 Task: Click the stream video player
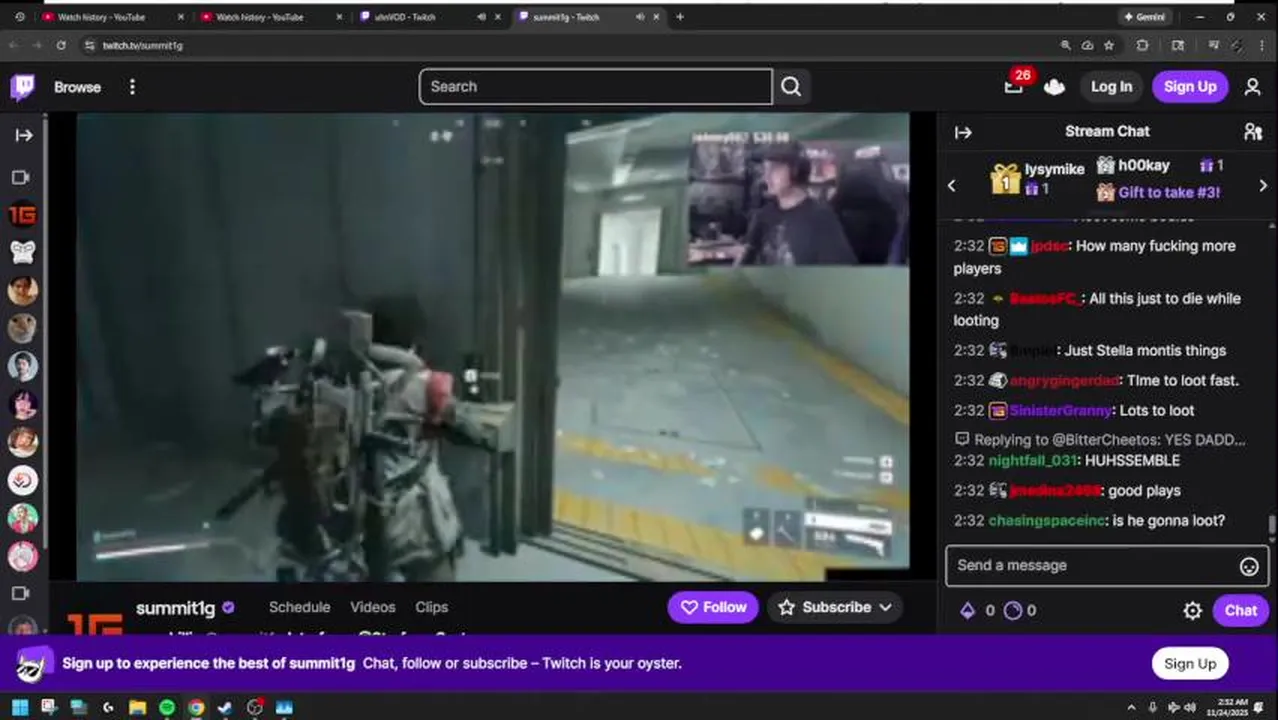pos(493,346)
